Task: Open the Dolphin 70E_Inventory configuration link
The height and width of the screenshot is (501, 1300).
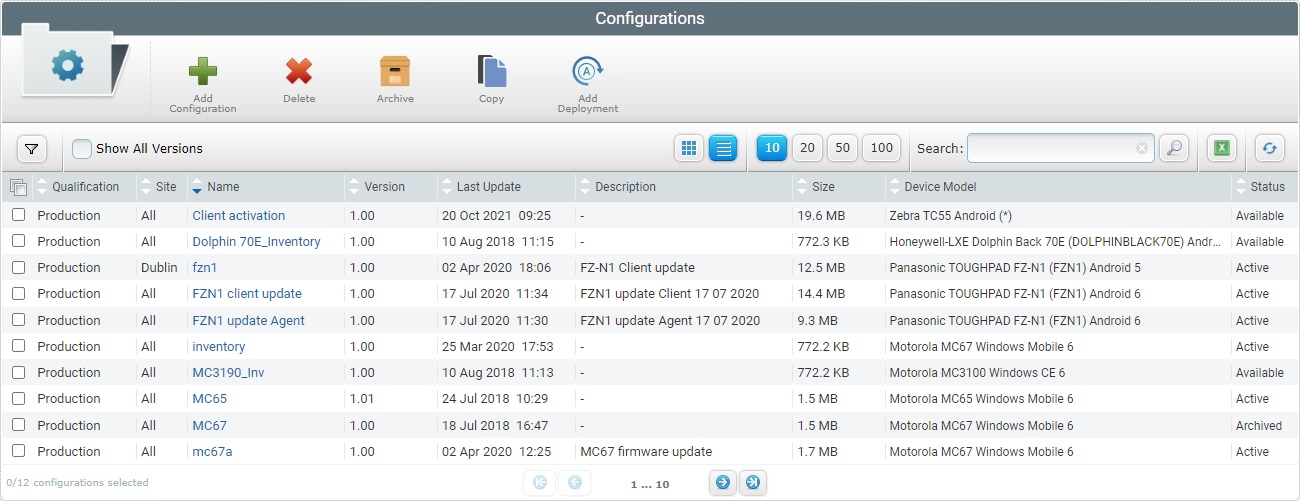Action: (256, 241)
